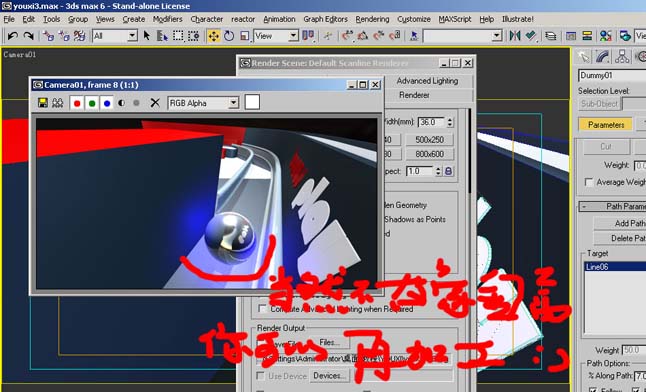Adjust the pixel aspect 1.0 spinner
646x392 pixels.
[x=438, y=171]
